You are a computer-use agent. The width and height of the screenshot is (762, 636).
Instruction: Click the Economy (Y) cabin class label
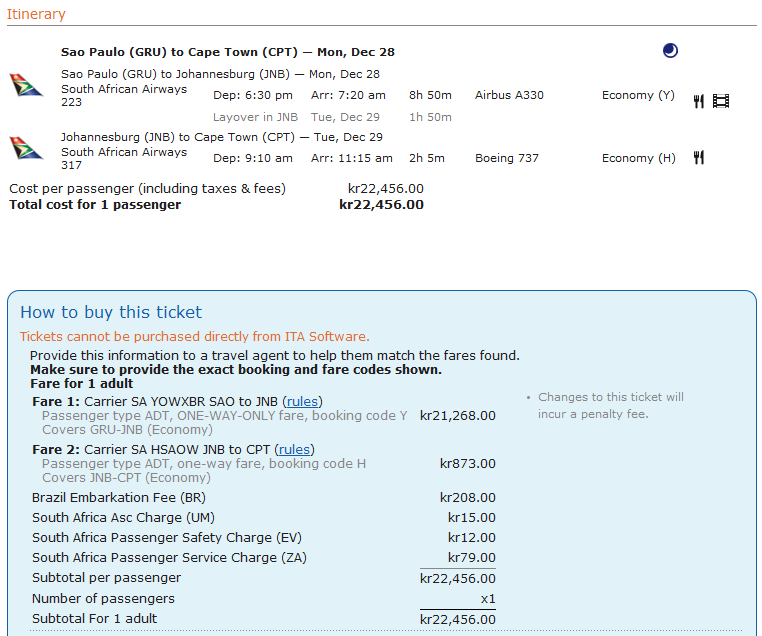[638, 95]
